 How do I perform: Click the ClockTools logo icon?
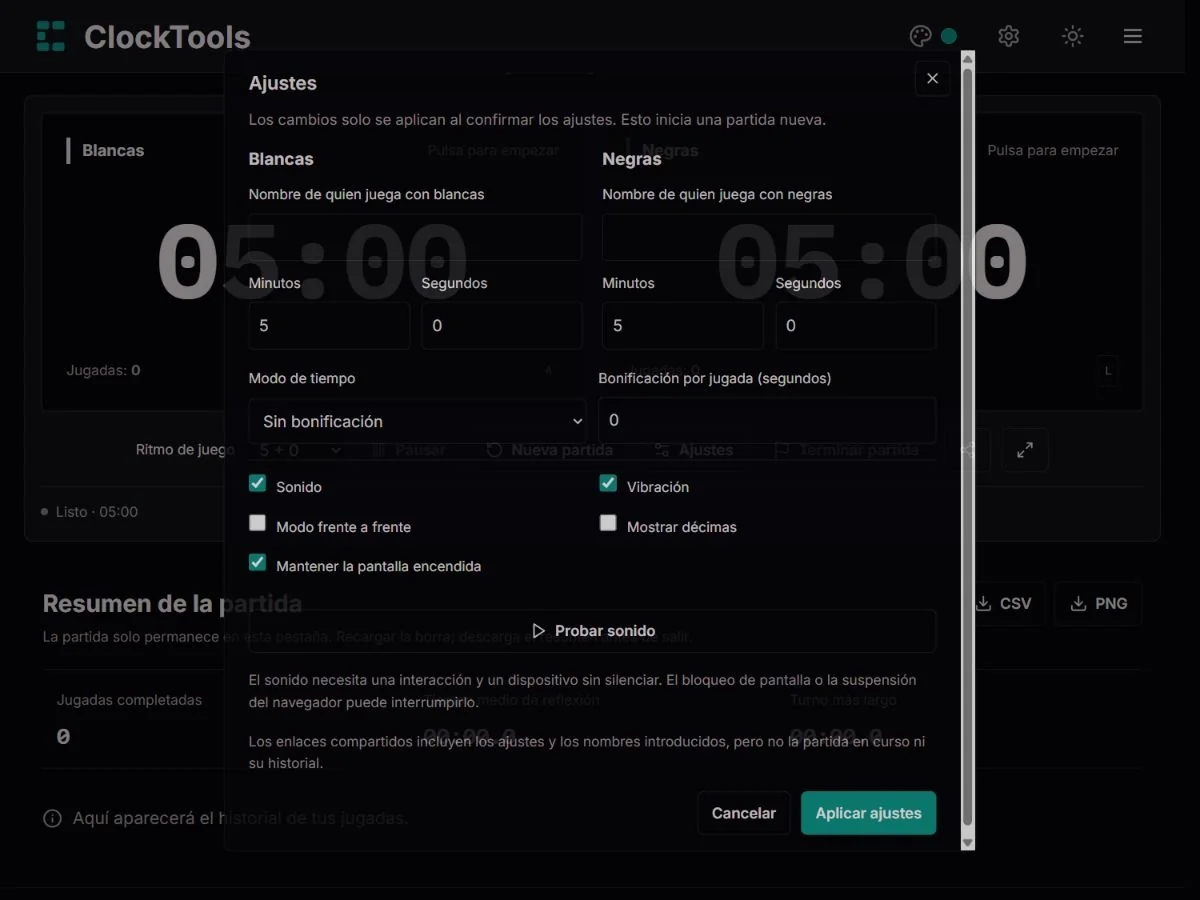[51, 36]
